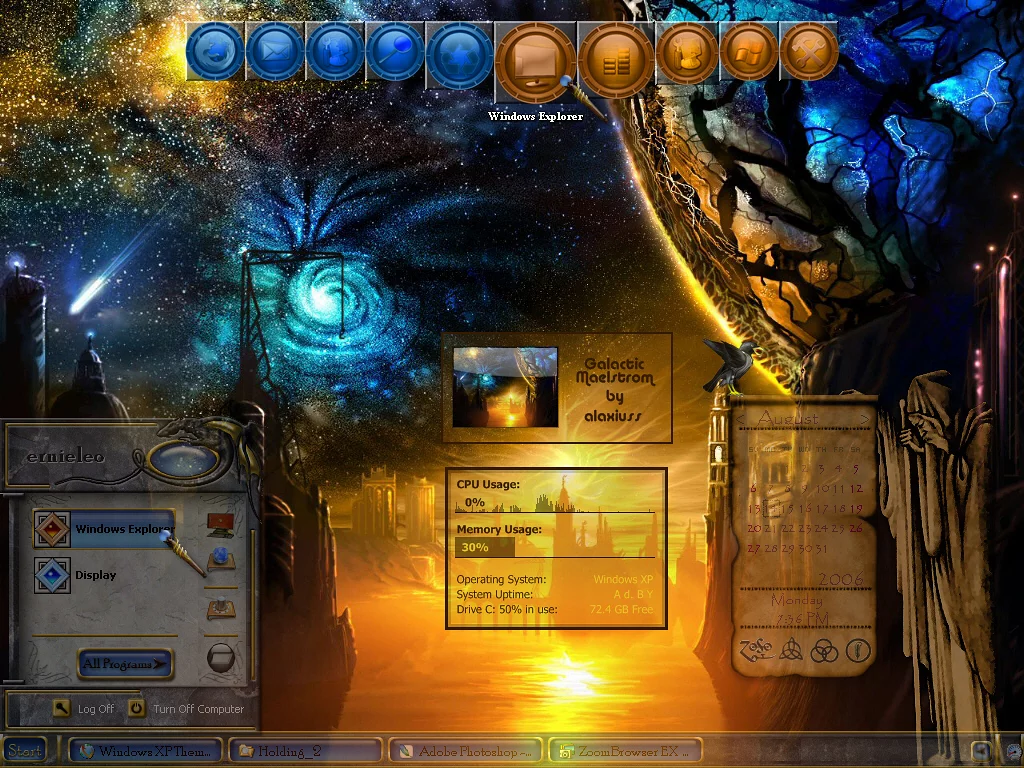The image size is (1024, 768).
Task: Open the orange stacked-bars dock icon
Action: (x=615, y=59)
